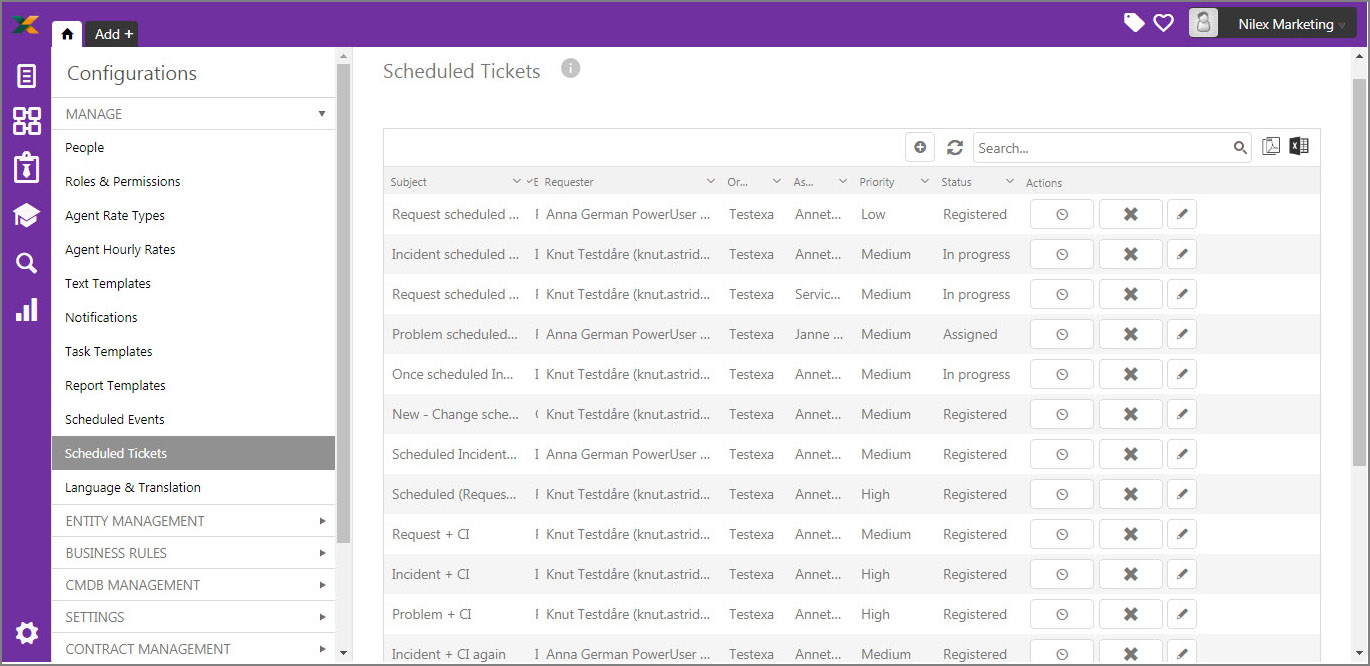Click the Nilex logo icon
The width and height of the screenshot is (1370, 666).
pyautogui.click(x=26, y=24)
